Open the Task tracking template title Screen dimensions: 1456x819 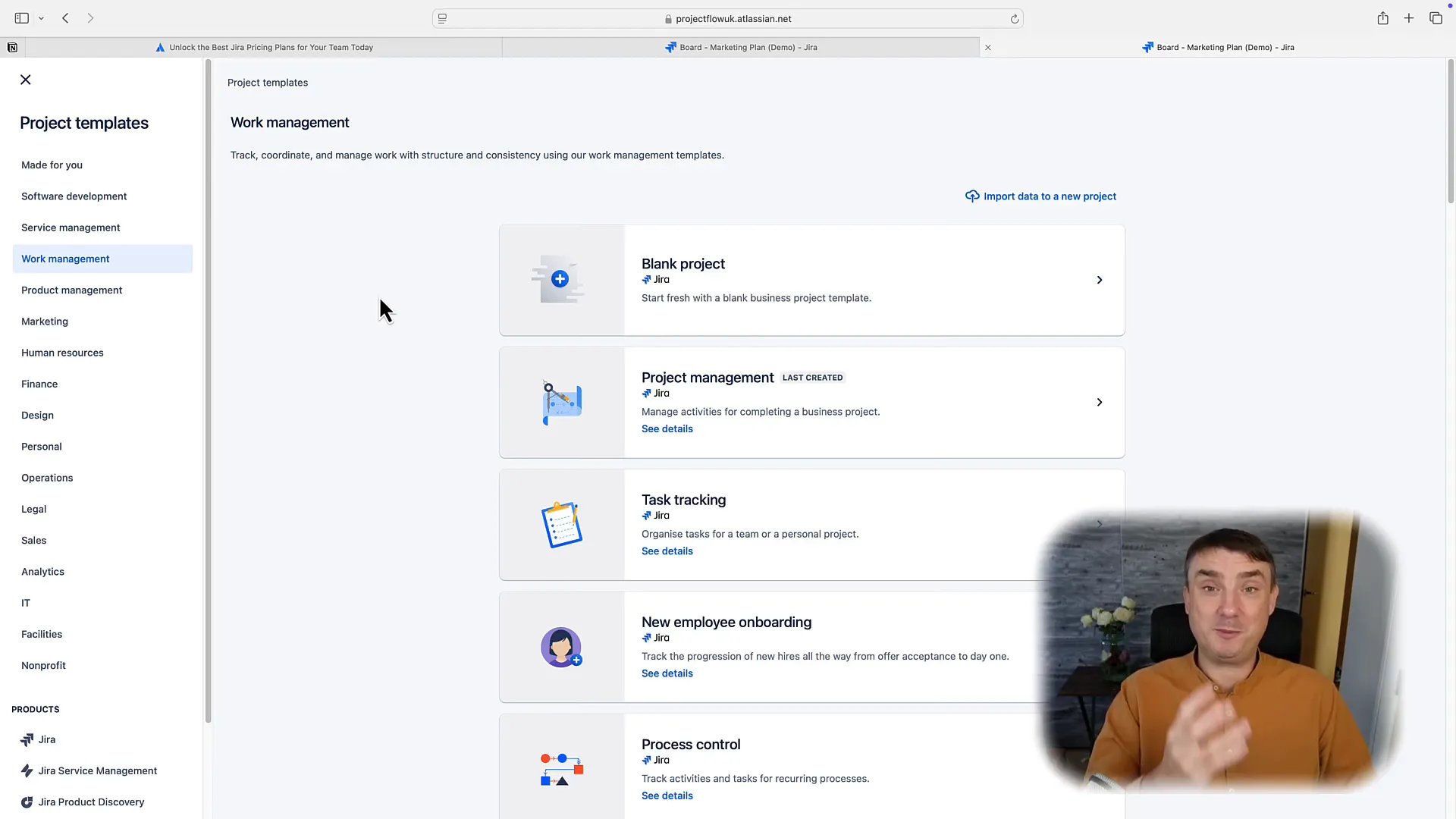pos(683,500)
